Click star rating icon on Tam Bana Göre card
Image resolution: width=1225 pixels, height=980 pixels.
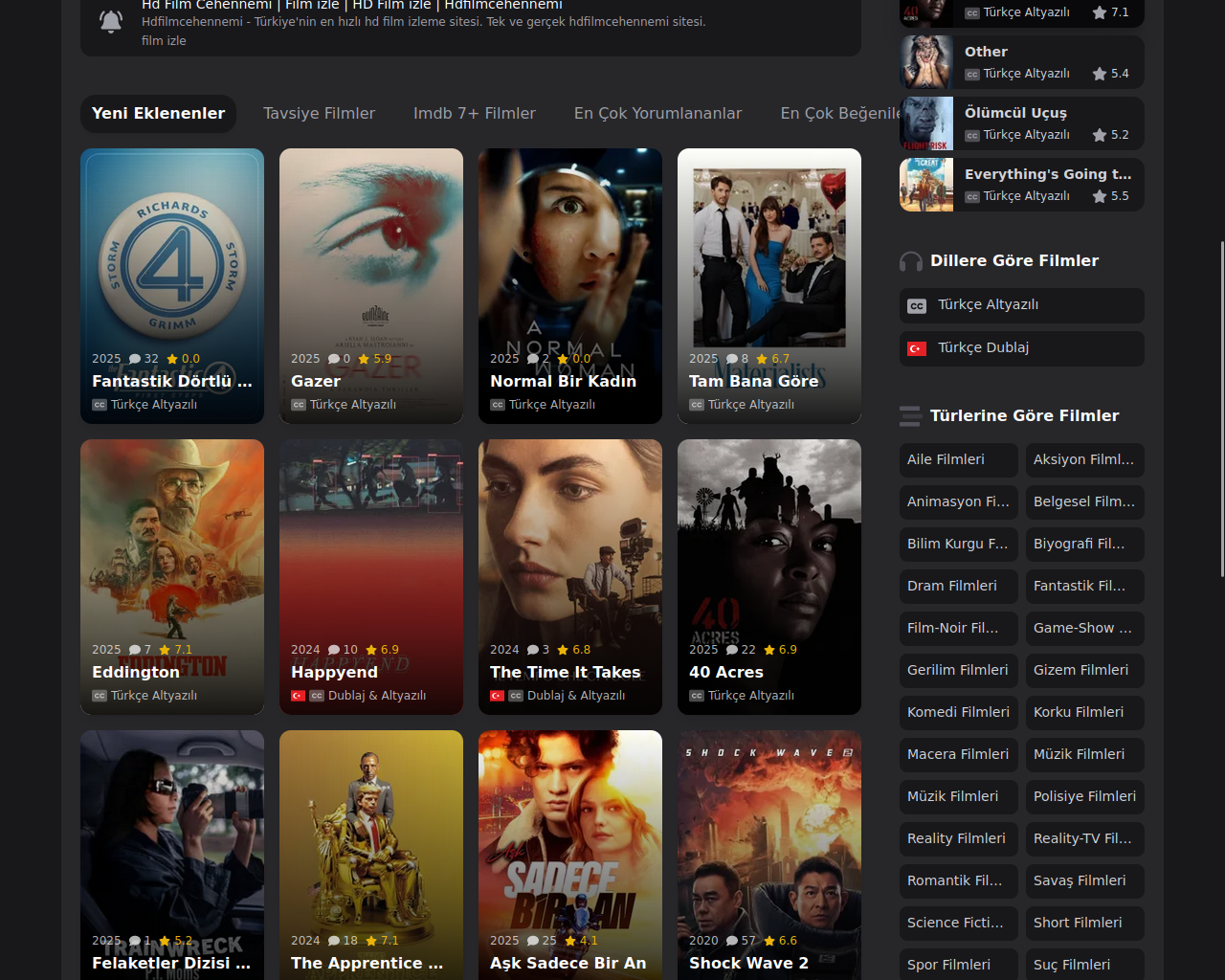point(762,359)
